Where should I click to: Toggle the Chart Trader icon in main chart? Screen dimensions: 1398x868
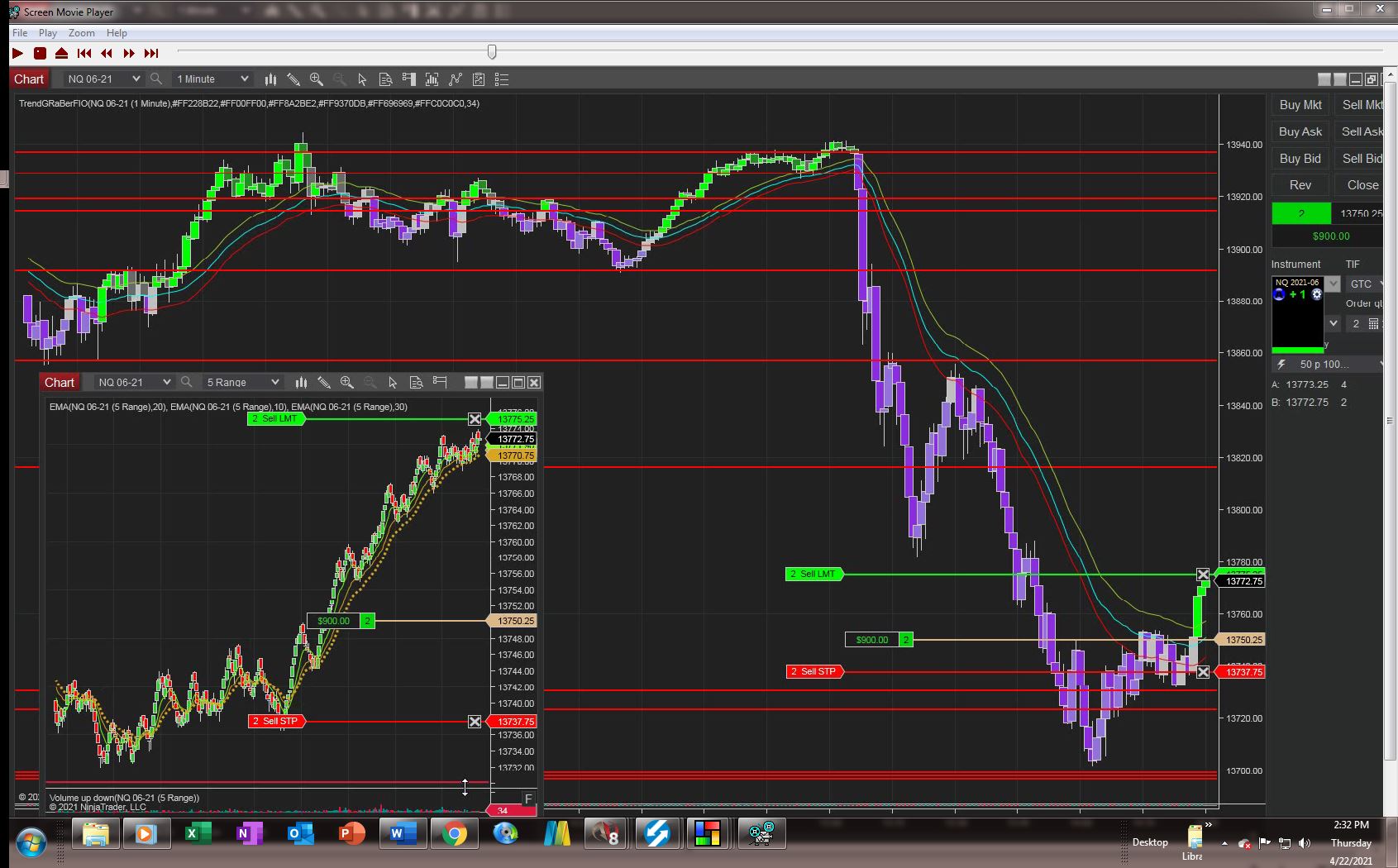(x=408, y=79)
